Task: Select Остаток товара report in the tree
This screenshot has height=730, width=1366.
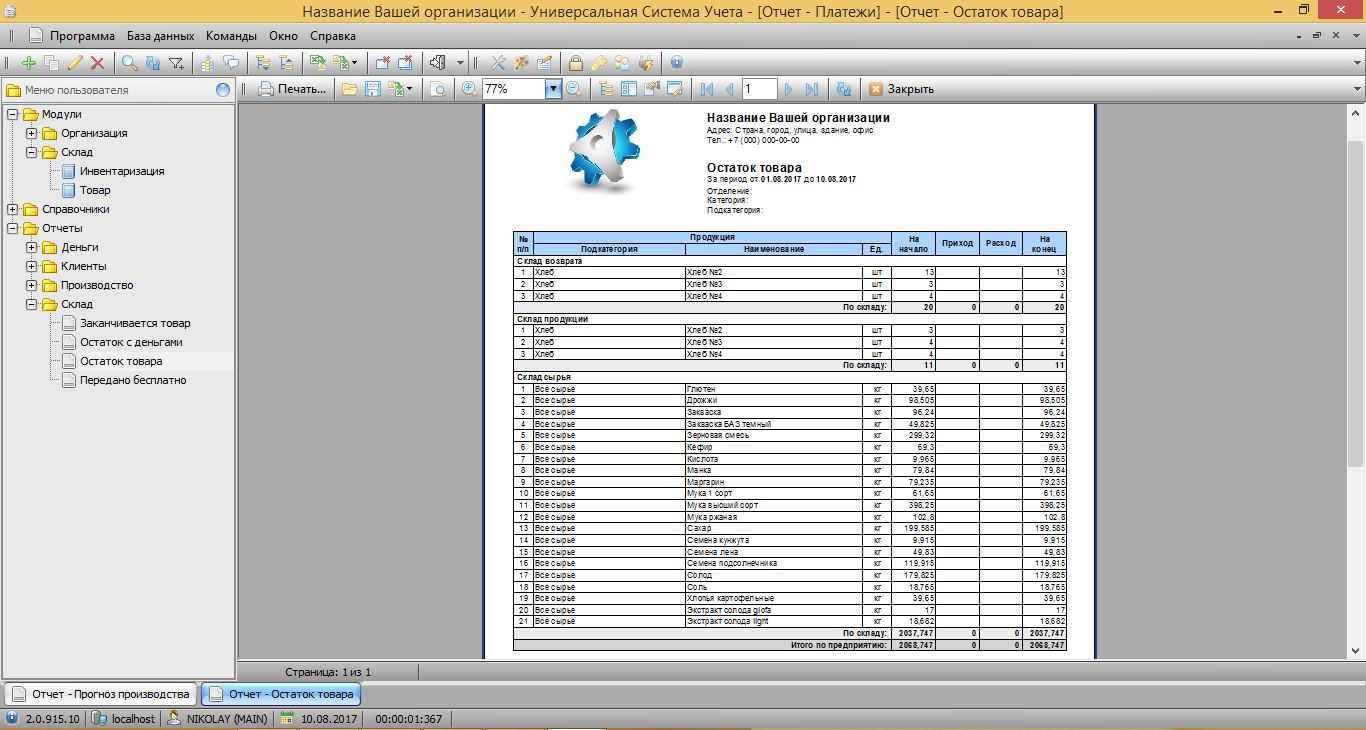Action: pyautogui.click(x=121, y=361)
